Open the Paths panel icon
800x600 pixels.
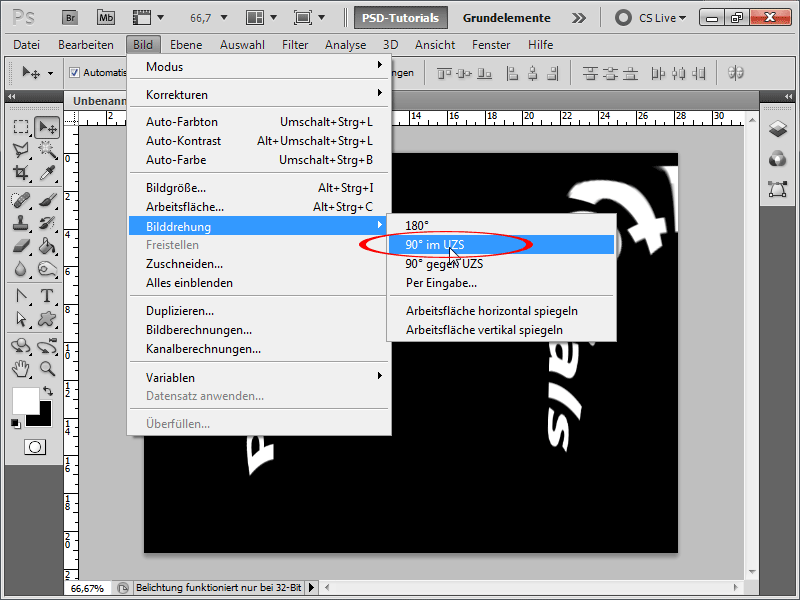tap(778, 189)
